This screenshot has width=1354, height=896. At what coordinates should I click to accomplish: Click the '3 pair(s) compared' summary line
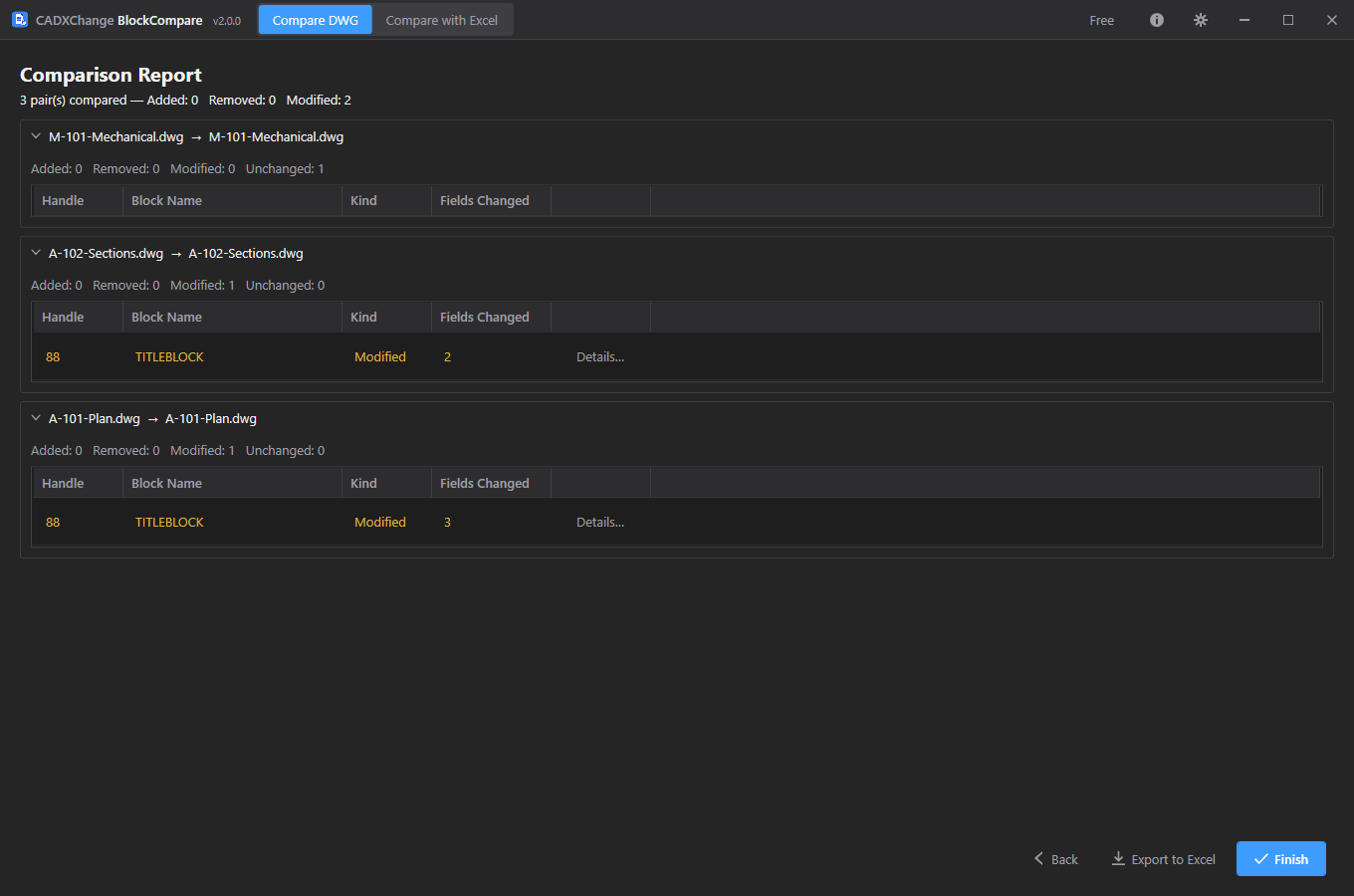pyautogui.click(x=185, y=100)
